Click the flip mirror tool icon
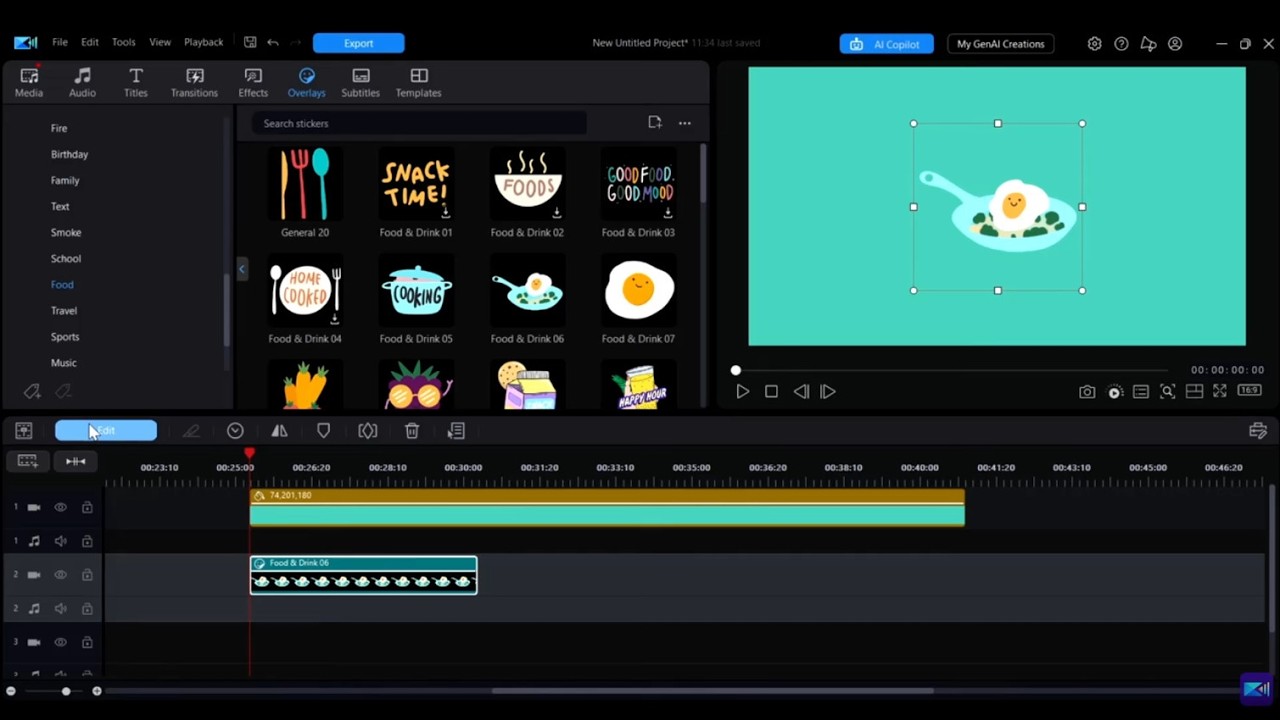 279,431
